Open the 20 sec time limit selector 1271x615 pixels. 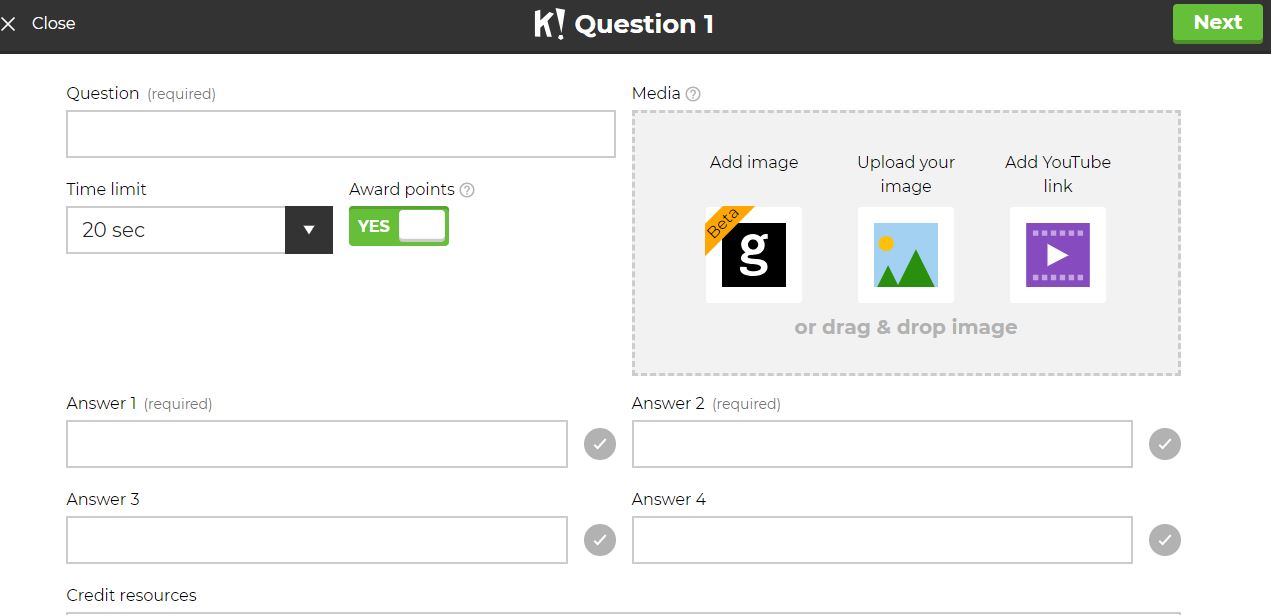click(x=176, y=230)
